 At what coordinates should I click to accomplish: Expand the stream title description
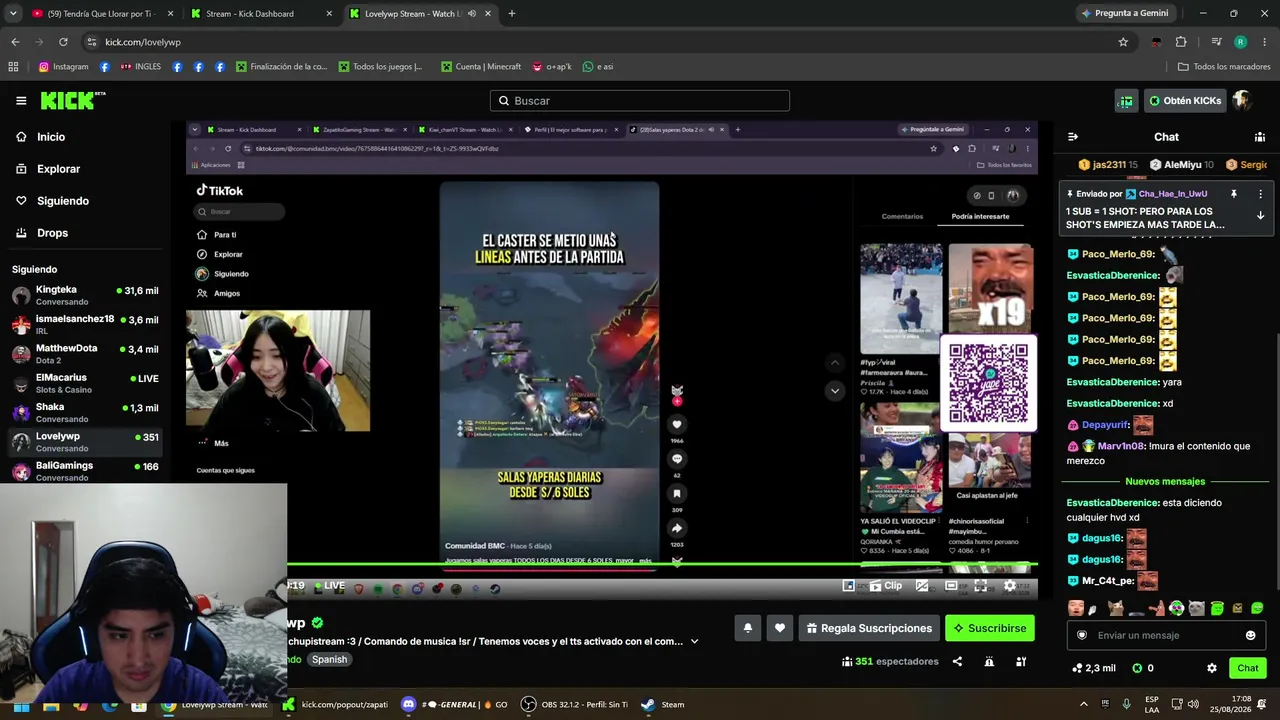(x=694, y=642)
